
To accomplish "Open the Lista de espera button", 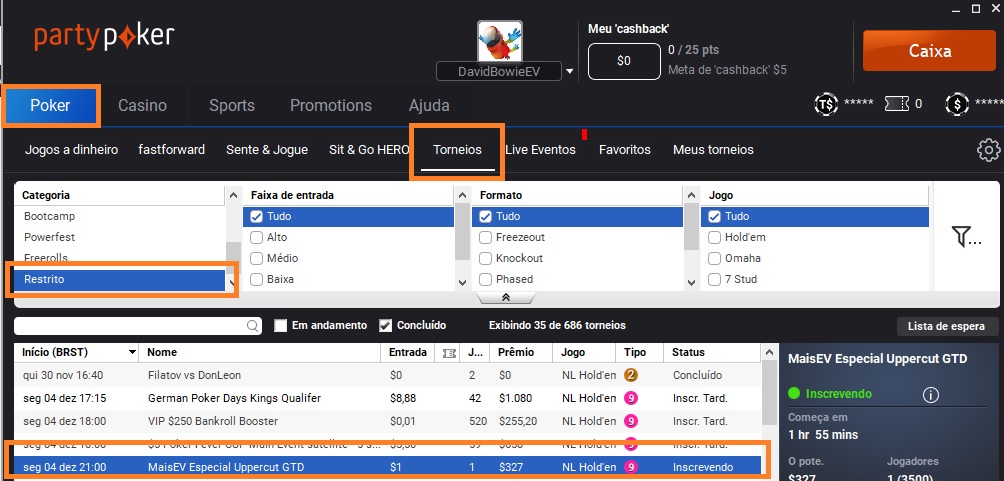I will click(x=946, y=327).
